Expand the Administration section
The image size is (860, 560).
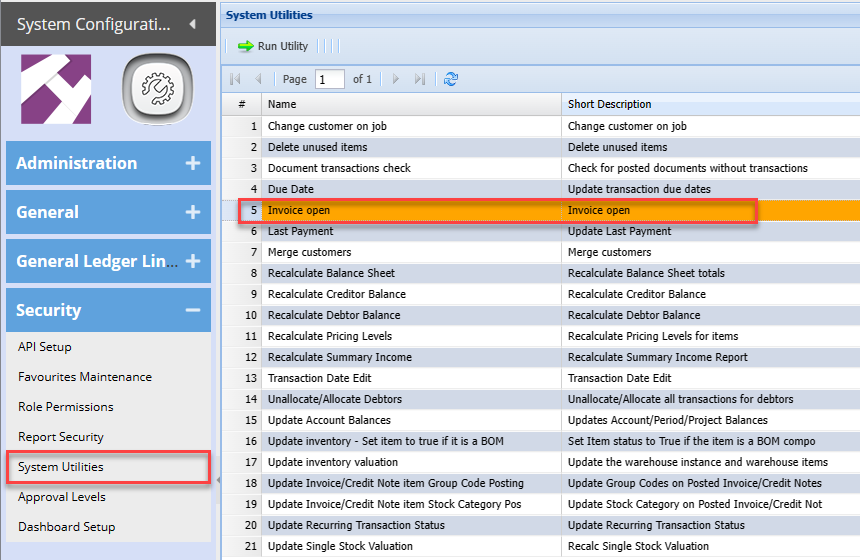[193, 163]
